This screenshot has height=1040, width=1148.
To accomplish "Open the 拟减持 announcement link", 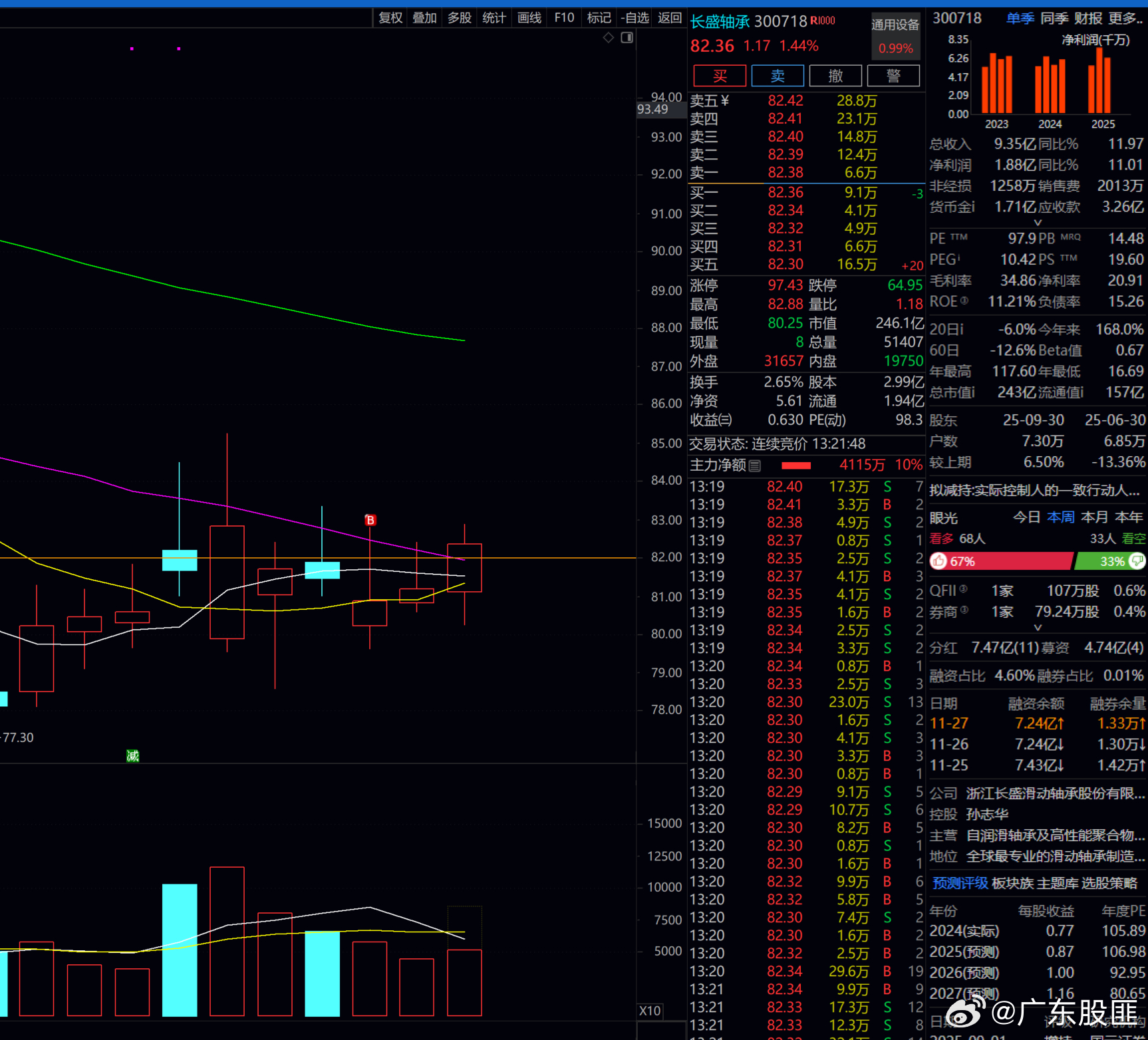I will pos(1035,491).
